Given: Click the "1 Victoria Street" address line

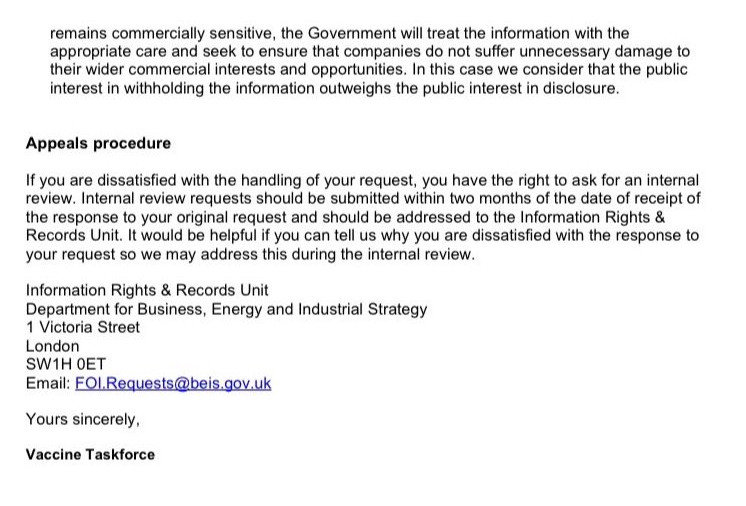Looking at the screenshot, I should (83, 327).
